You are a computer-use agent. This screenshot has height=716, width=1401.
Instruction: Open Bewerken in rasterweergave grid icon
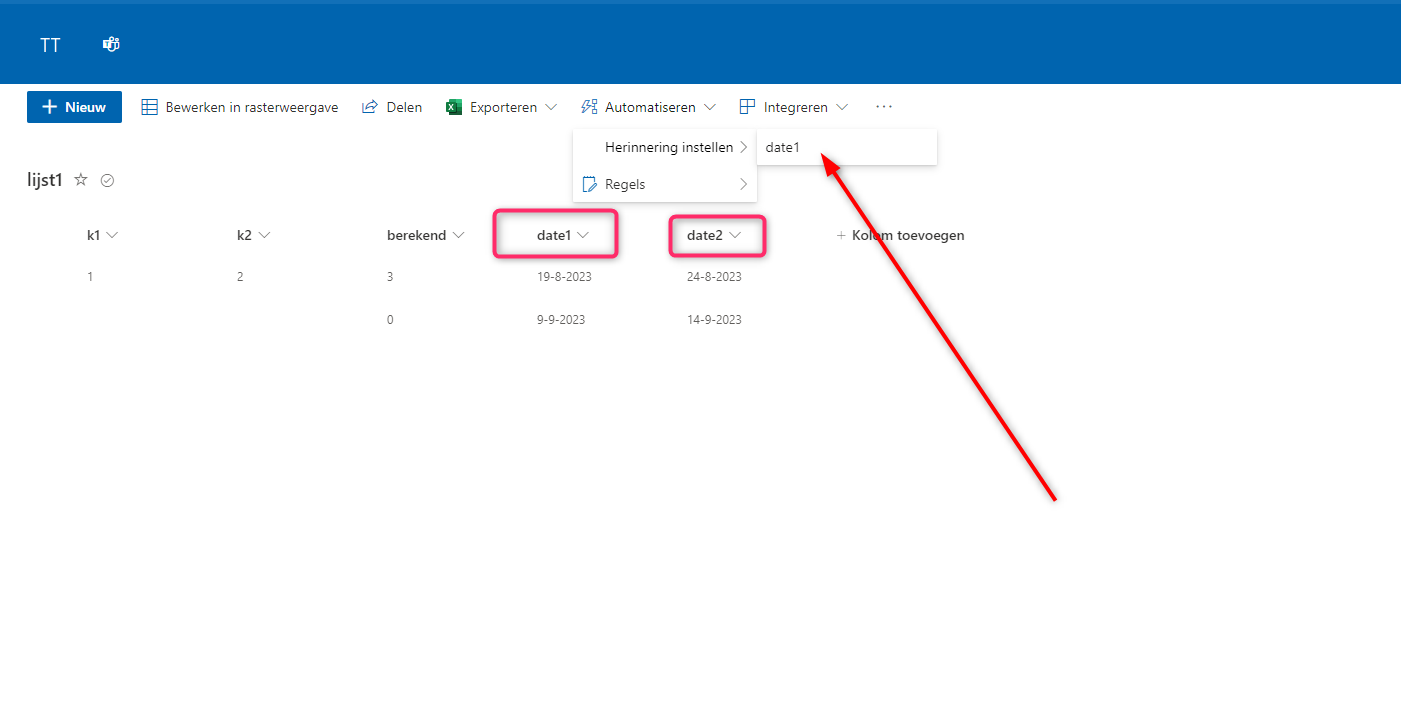tap(150, 106)
